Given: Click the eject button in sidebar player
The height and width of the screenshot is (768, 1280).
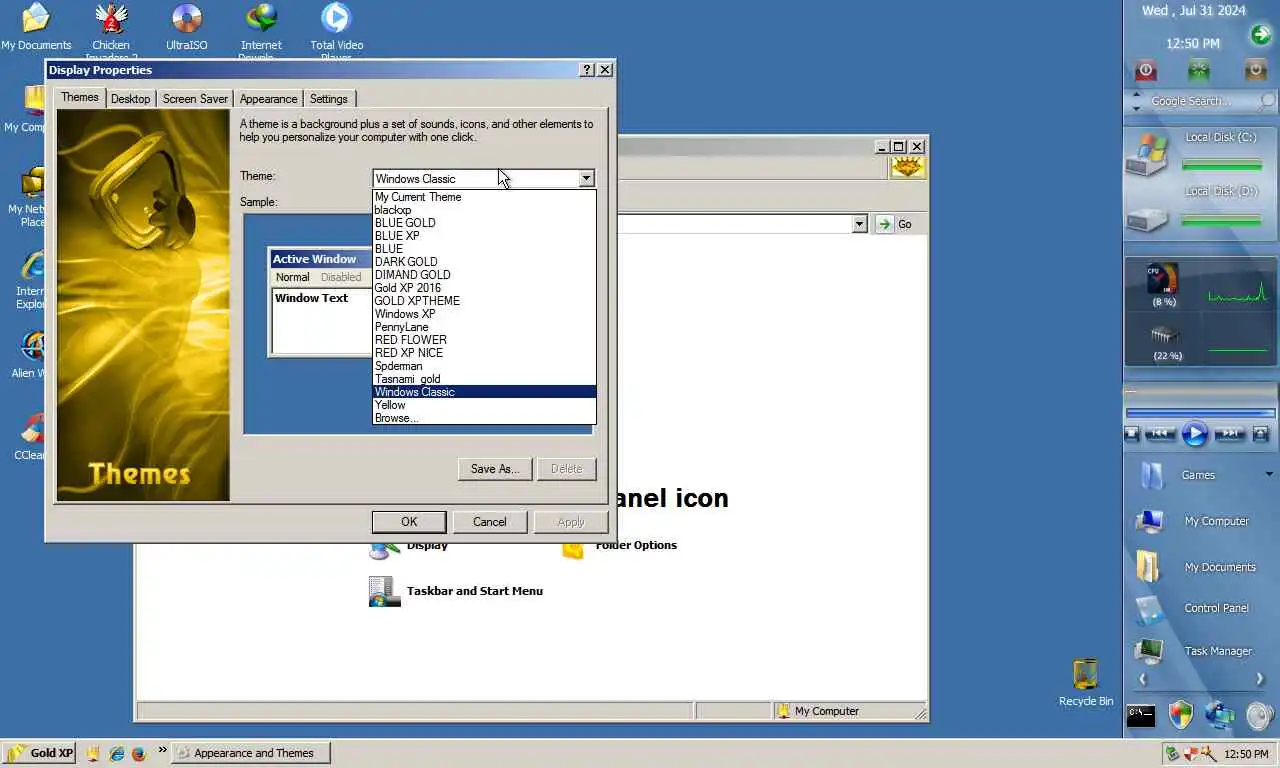Looking at the screenshot, I should point(1260,434).
